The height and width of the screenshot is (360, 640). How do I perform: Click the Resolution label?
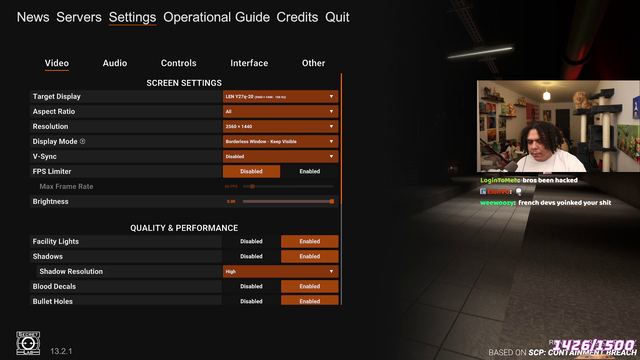(51, 127)
